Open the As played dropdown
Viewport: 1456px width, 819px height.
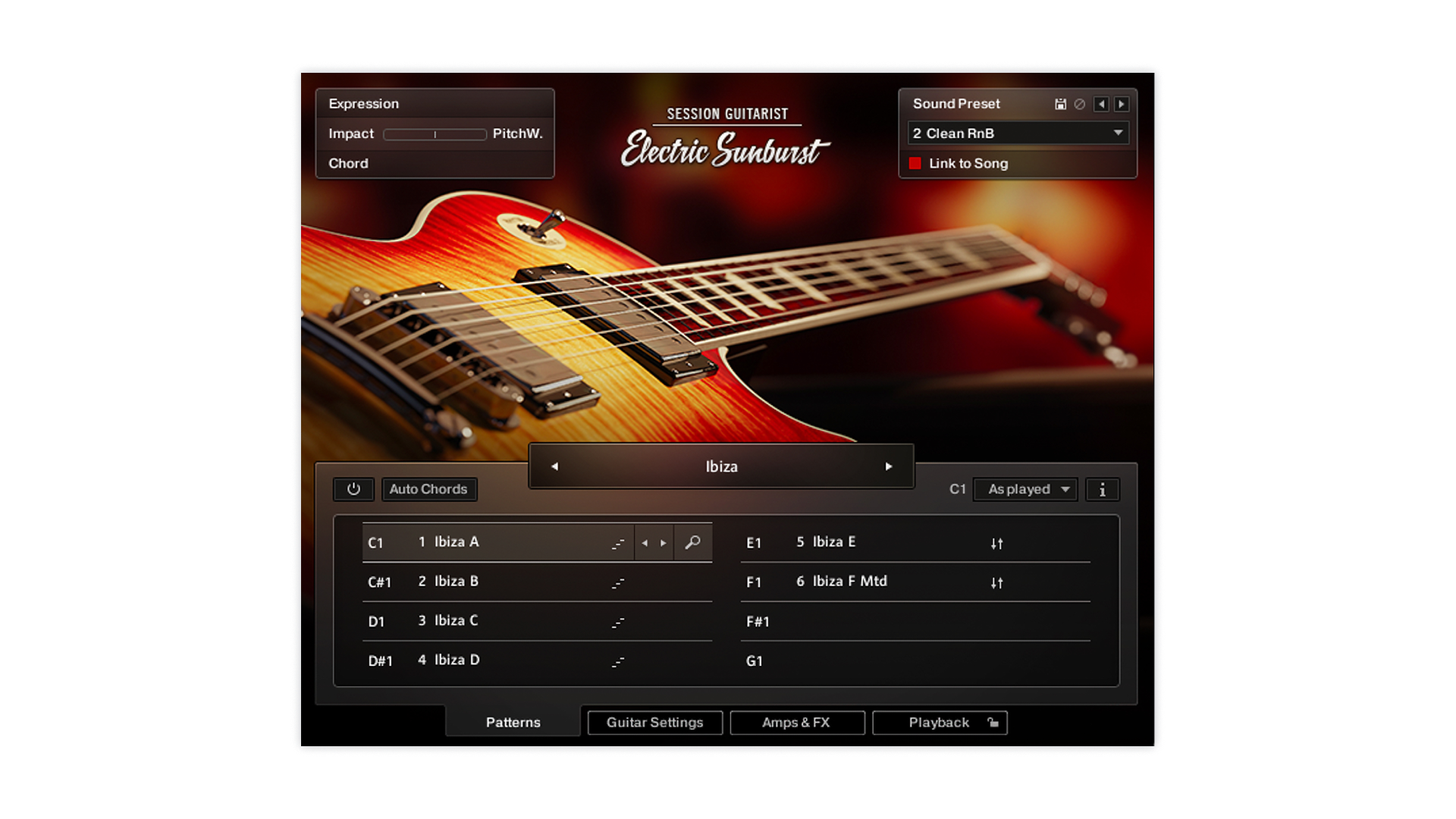coord(1025,490)
